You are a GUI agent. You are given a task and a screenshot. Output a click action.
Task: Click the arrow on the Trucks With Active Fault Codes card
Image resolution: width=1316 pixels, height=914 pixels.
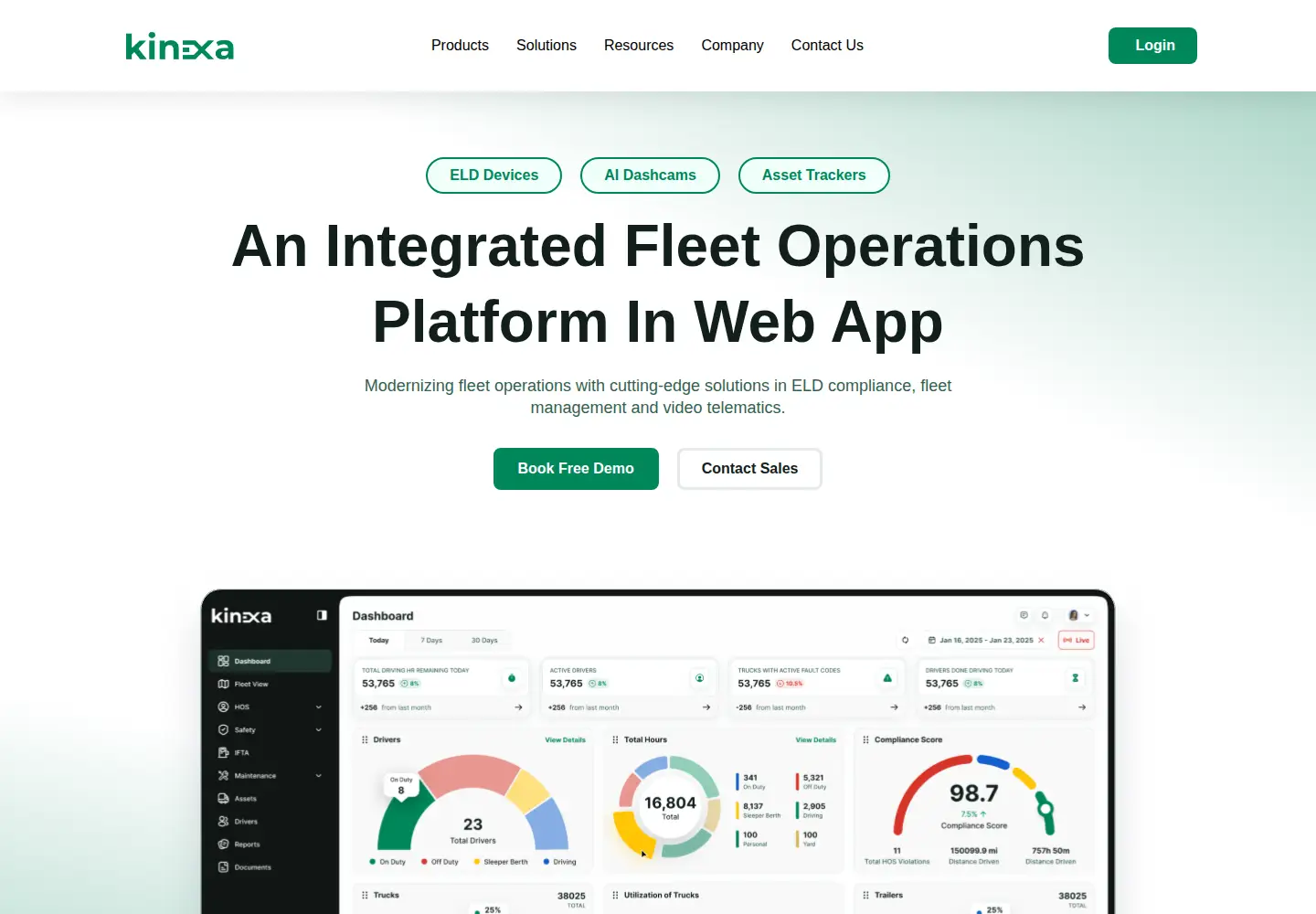tap(894, 707)
